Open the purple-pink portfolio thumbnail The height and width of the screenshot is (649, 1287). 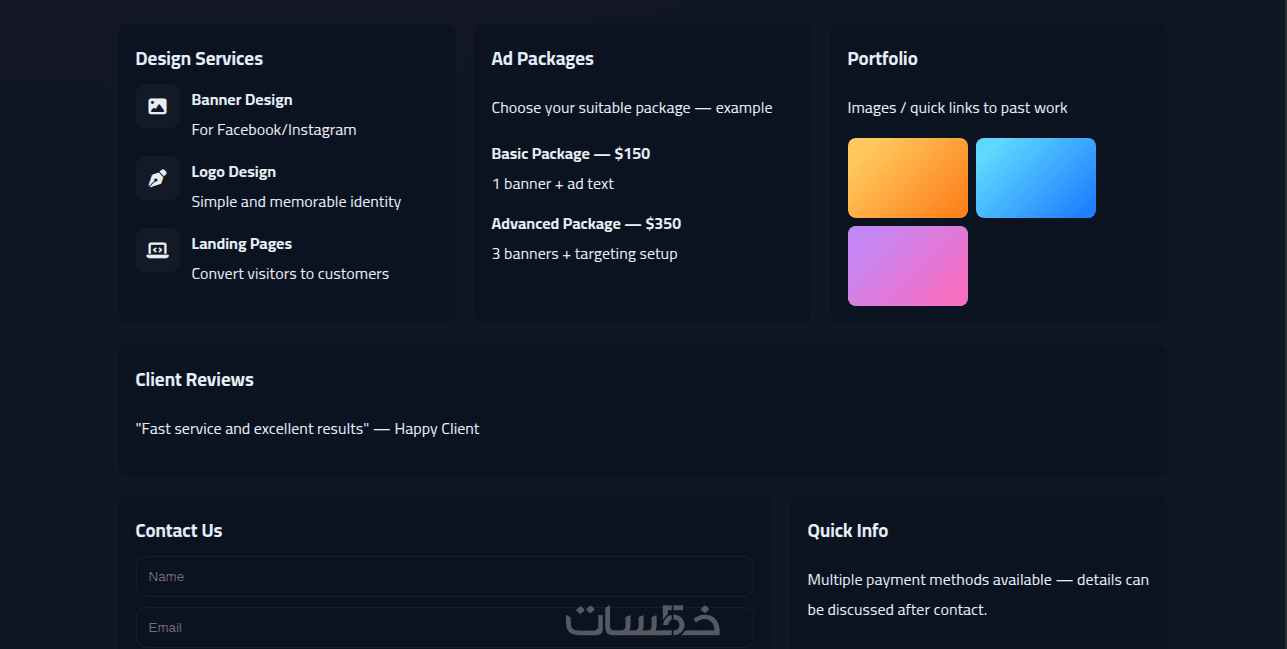(907, 266)
